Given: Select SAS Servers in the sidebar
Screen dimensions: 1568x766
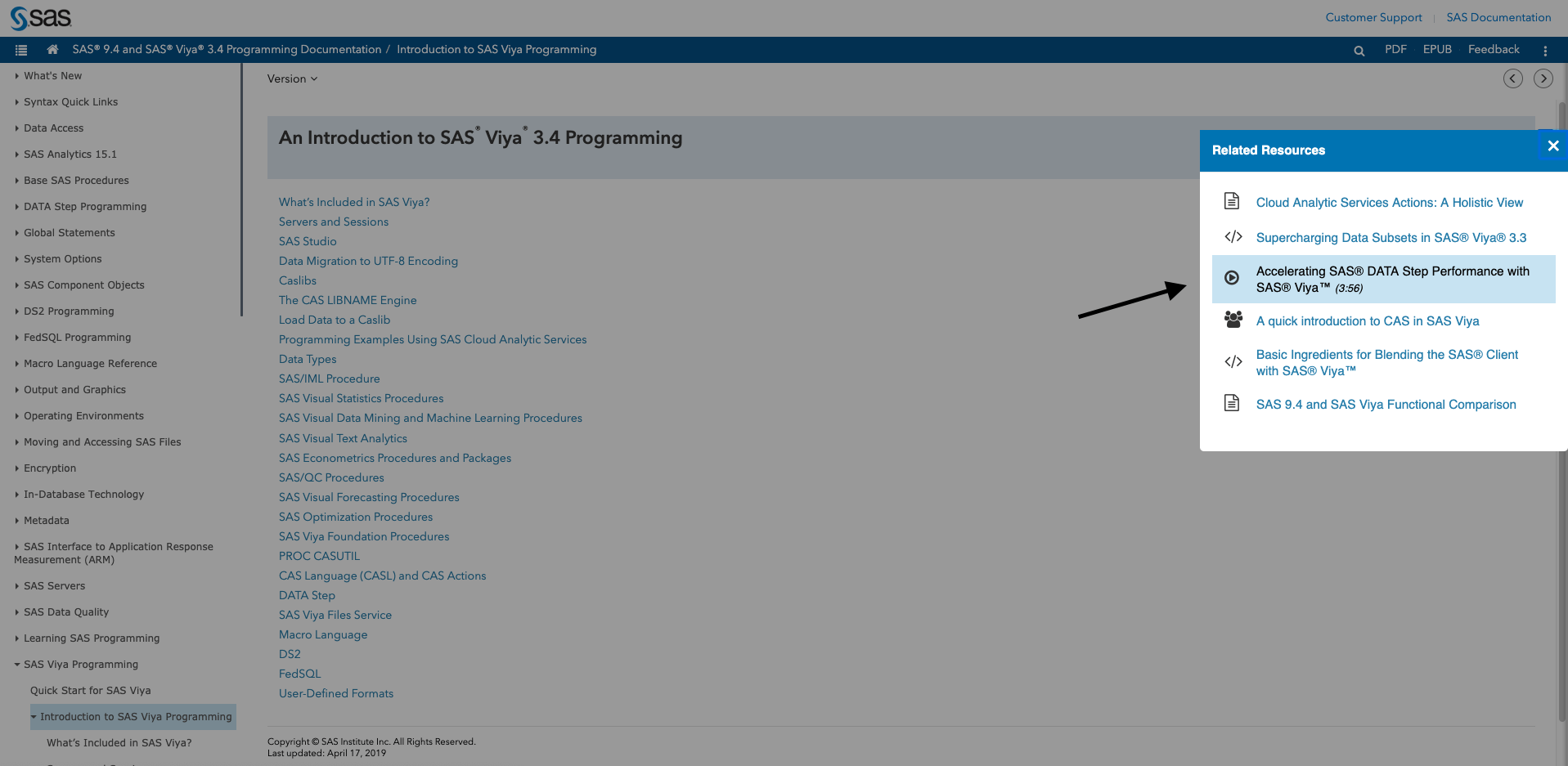Looking at the screenshot, I should tap(54, 586).
